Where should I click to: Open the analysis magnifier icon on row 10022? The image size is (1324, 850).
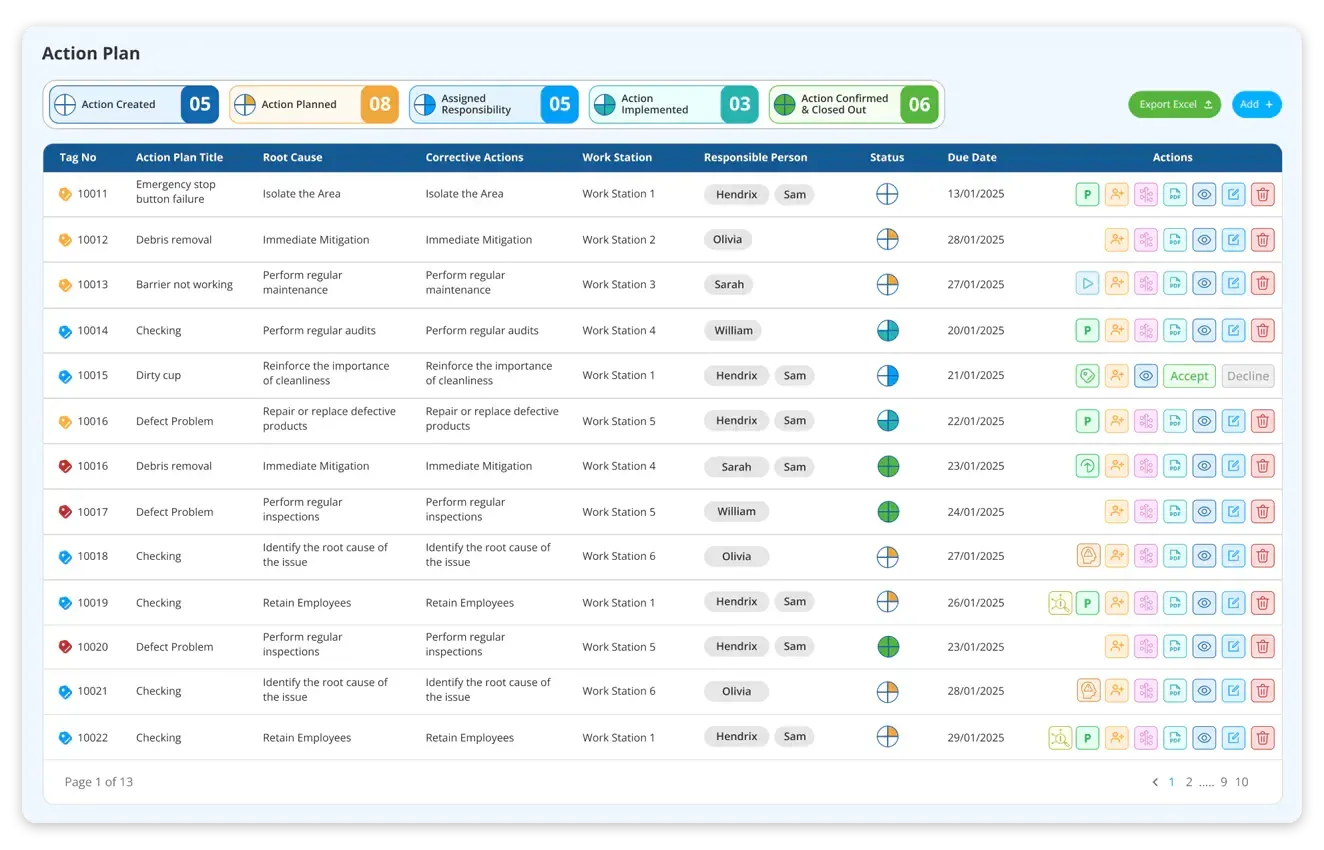pos(1060,737)
